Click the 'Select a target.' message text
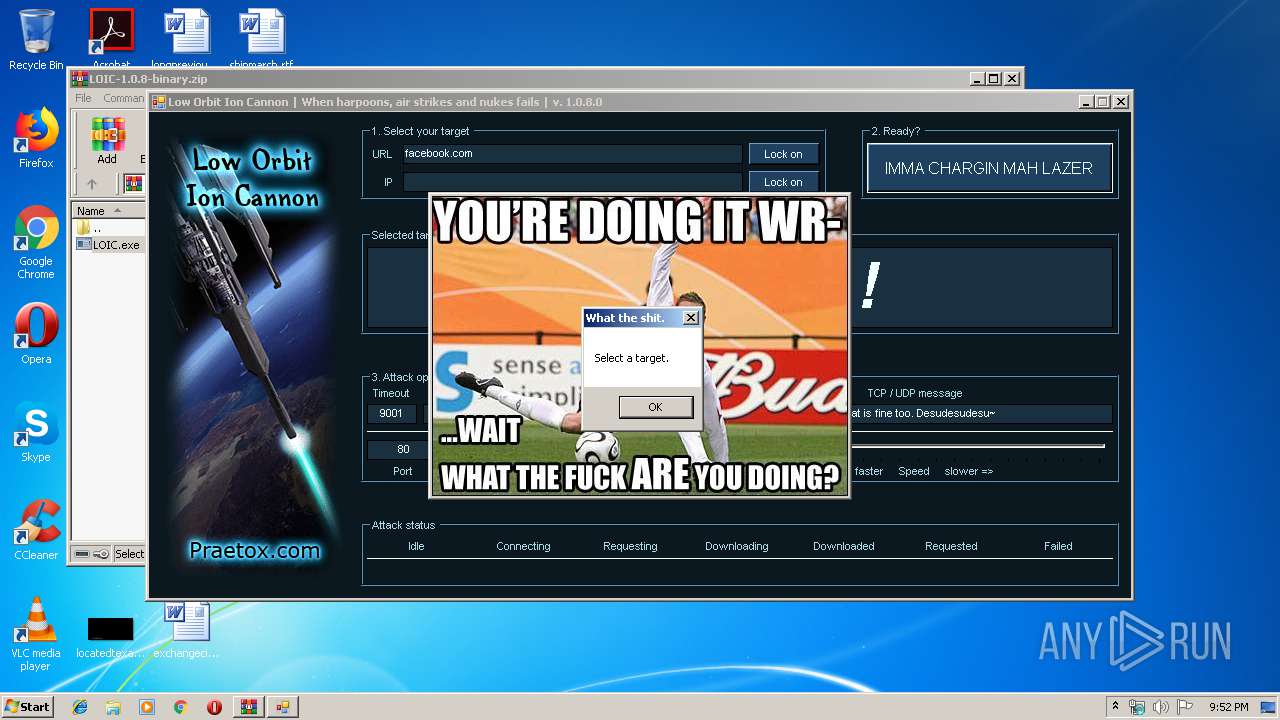The width and height of the screenshot is (1280, 720). click(631, 358)
